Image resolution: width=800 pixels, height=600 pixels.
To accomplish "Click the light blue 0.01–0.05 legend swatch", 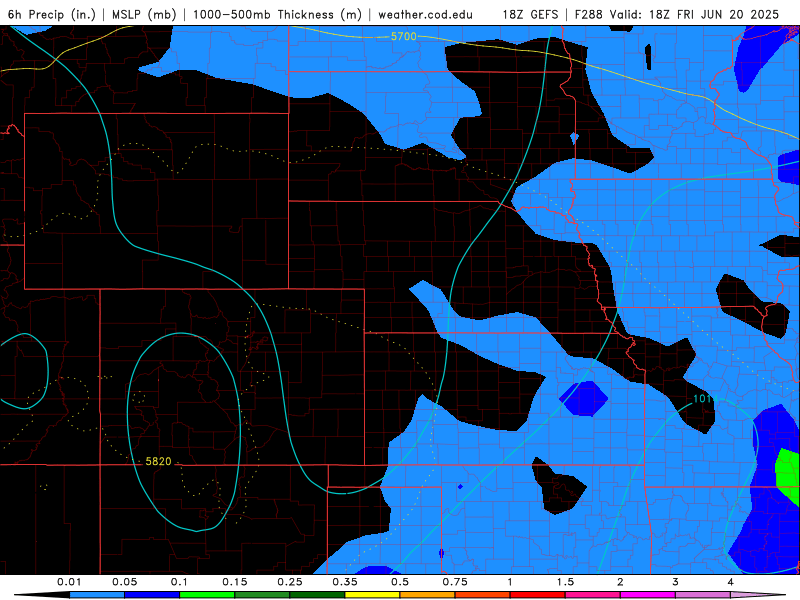I will click(x=97, y=595).
